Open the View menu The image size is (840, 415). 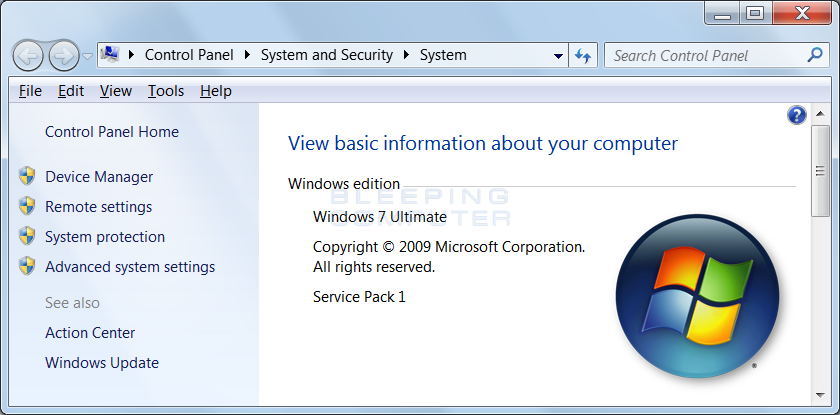pos(116,91)
